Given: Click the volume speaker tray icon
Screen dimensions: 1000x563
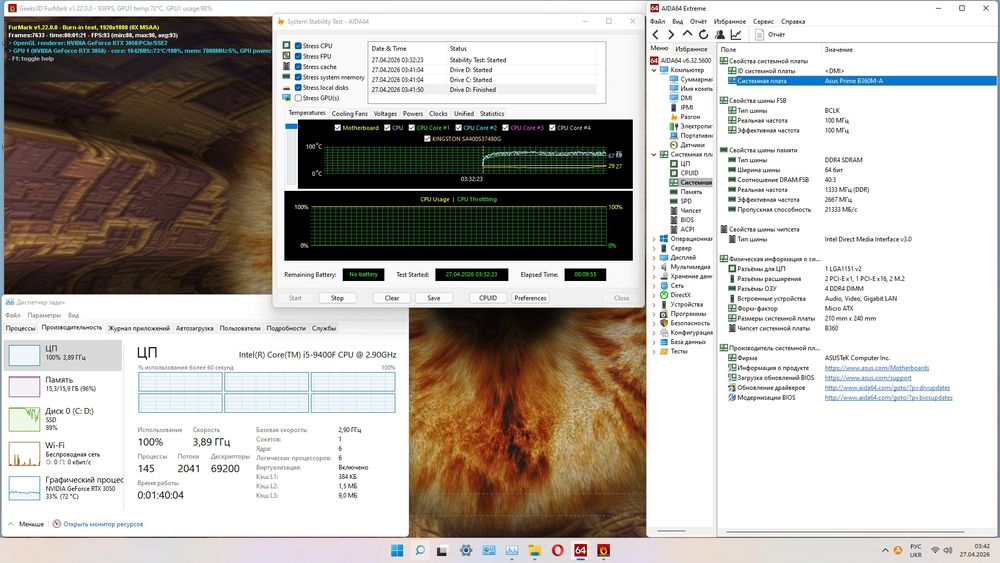Looking at the screenshot, I should [x=948, y=550].
